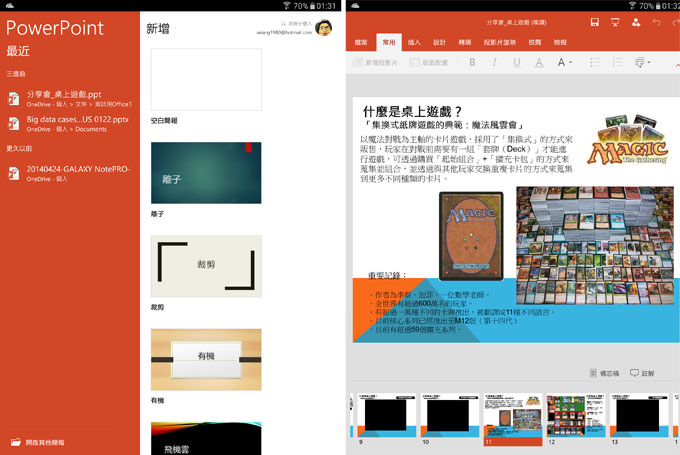
Task: Toggle bold formatting (B)
Action: point(472,62)
